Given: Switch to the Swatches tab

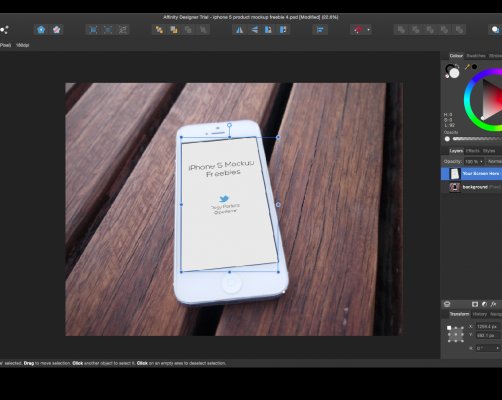Looking at the screenshot, I should click(x=476, y=56).
